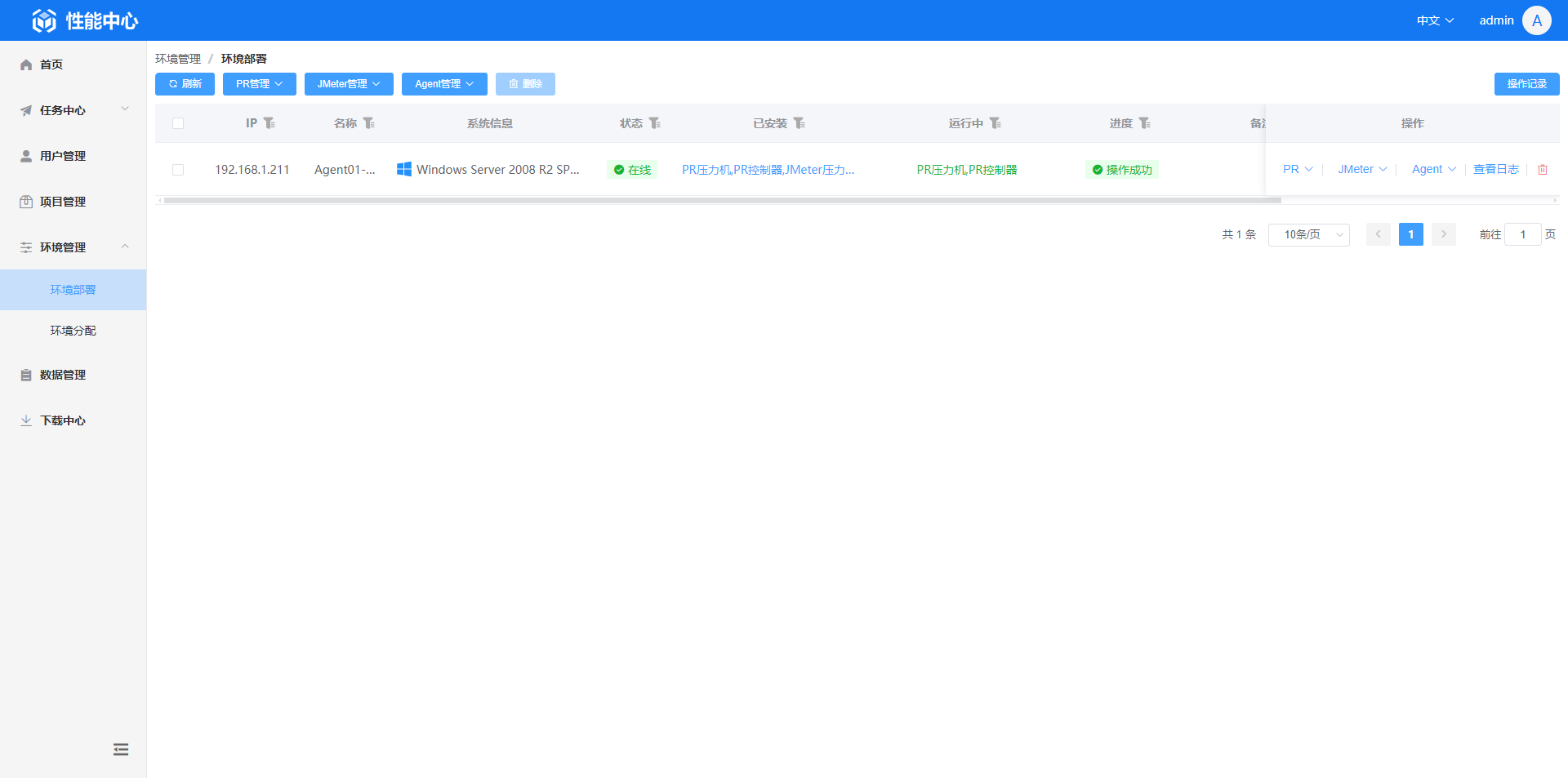Click the 状态 column filter icon

[654, 123]
